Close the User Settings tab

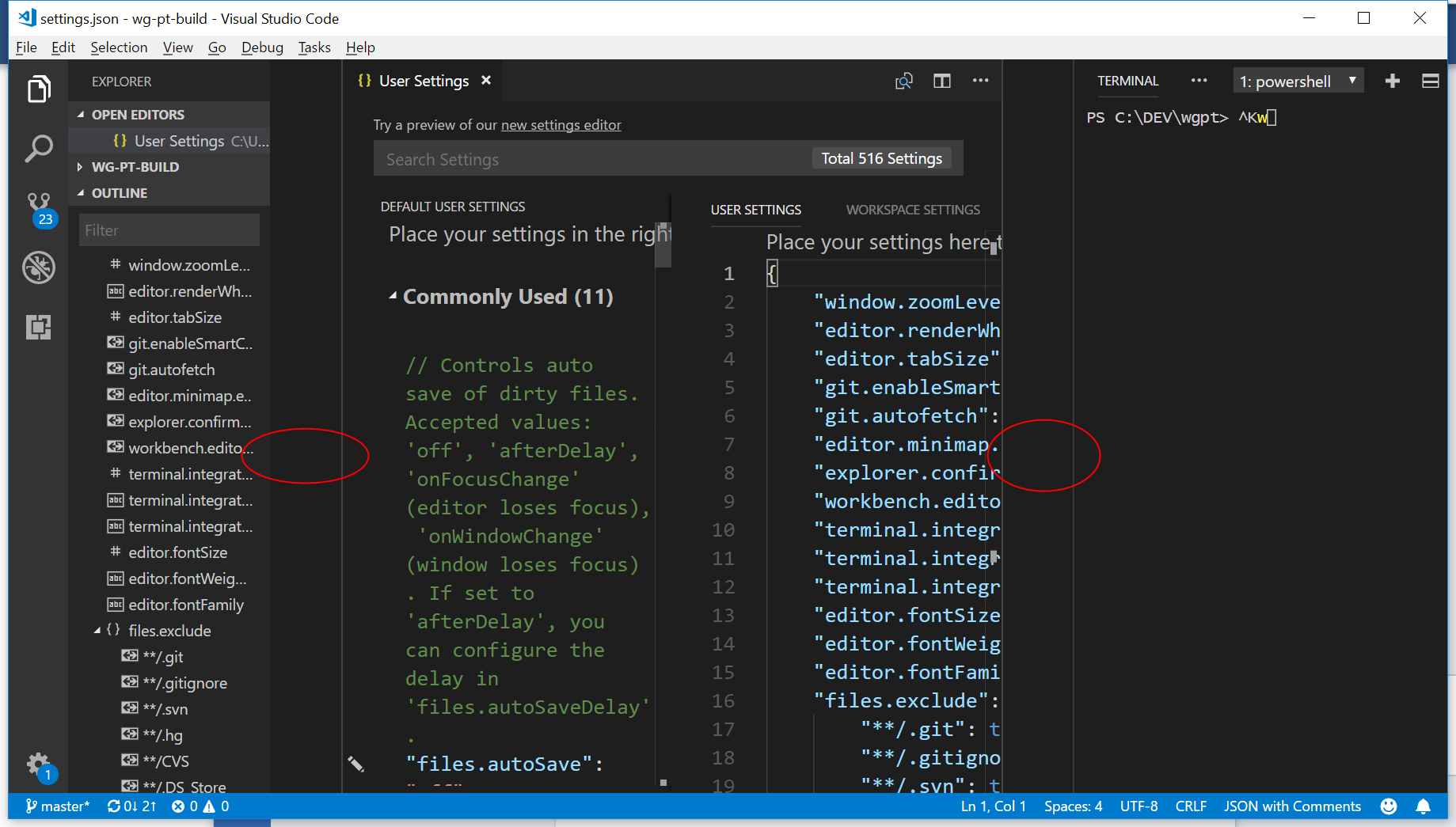(x=486, y=81)
